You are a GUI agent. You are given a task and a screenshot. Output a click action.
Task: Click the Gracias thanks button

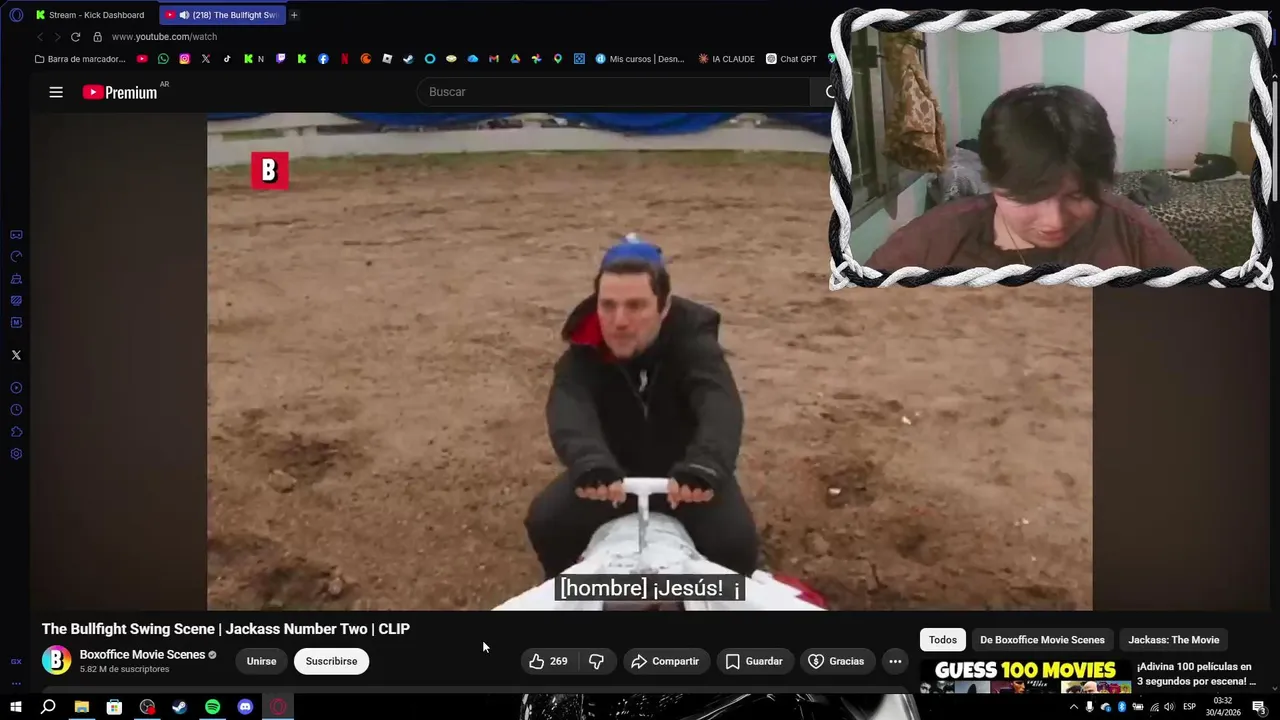(x=836, y=661)
